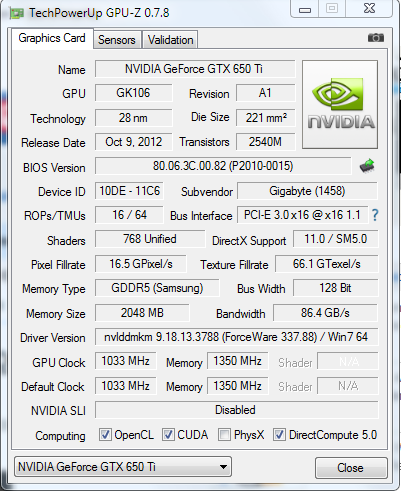Toggle the OpenCL checkbox
This screenshot has height=491, width=401.
[105, 435]
